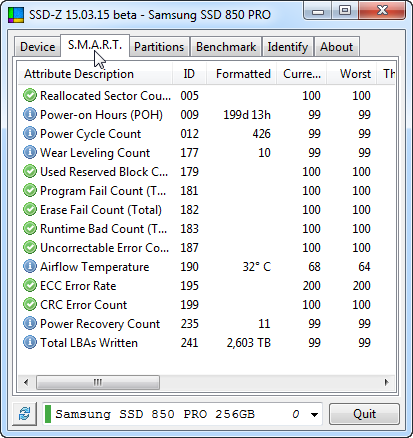Select the Uncorrectable Error Count row text

click(x=105, y=248)
